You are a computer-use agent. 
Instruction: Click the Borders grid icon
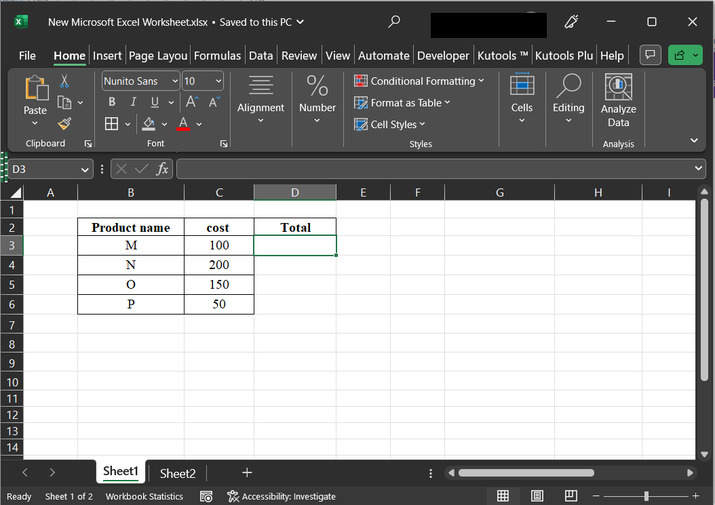point(112,124)
